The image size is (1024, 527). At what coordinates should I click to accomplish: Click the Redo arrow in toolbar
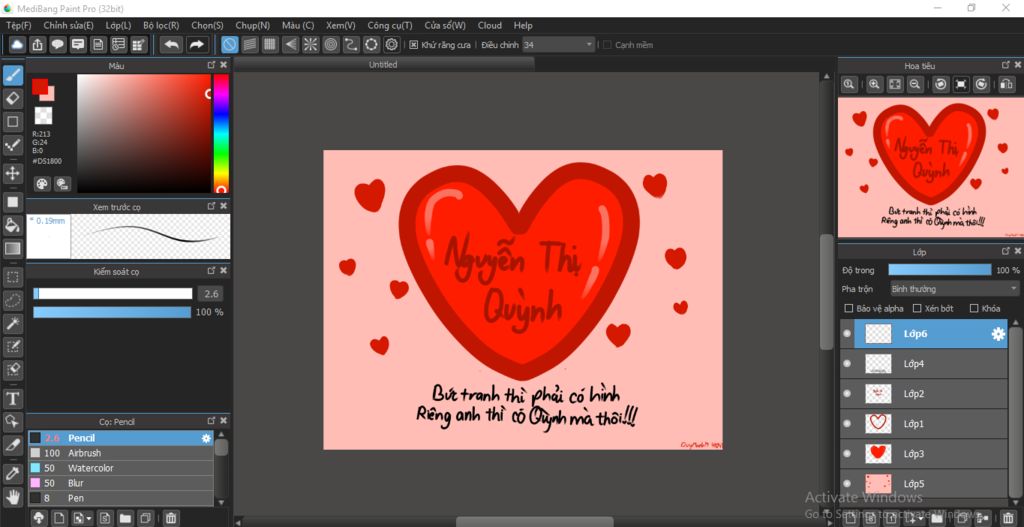tap(196, 44)
